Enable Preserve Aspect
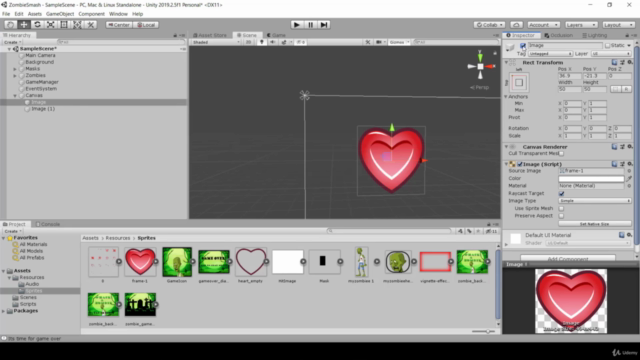 point(562,216)
